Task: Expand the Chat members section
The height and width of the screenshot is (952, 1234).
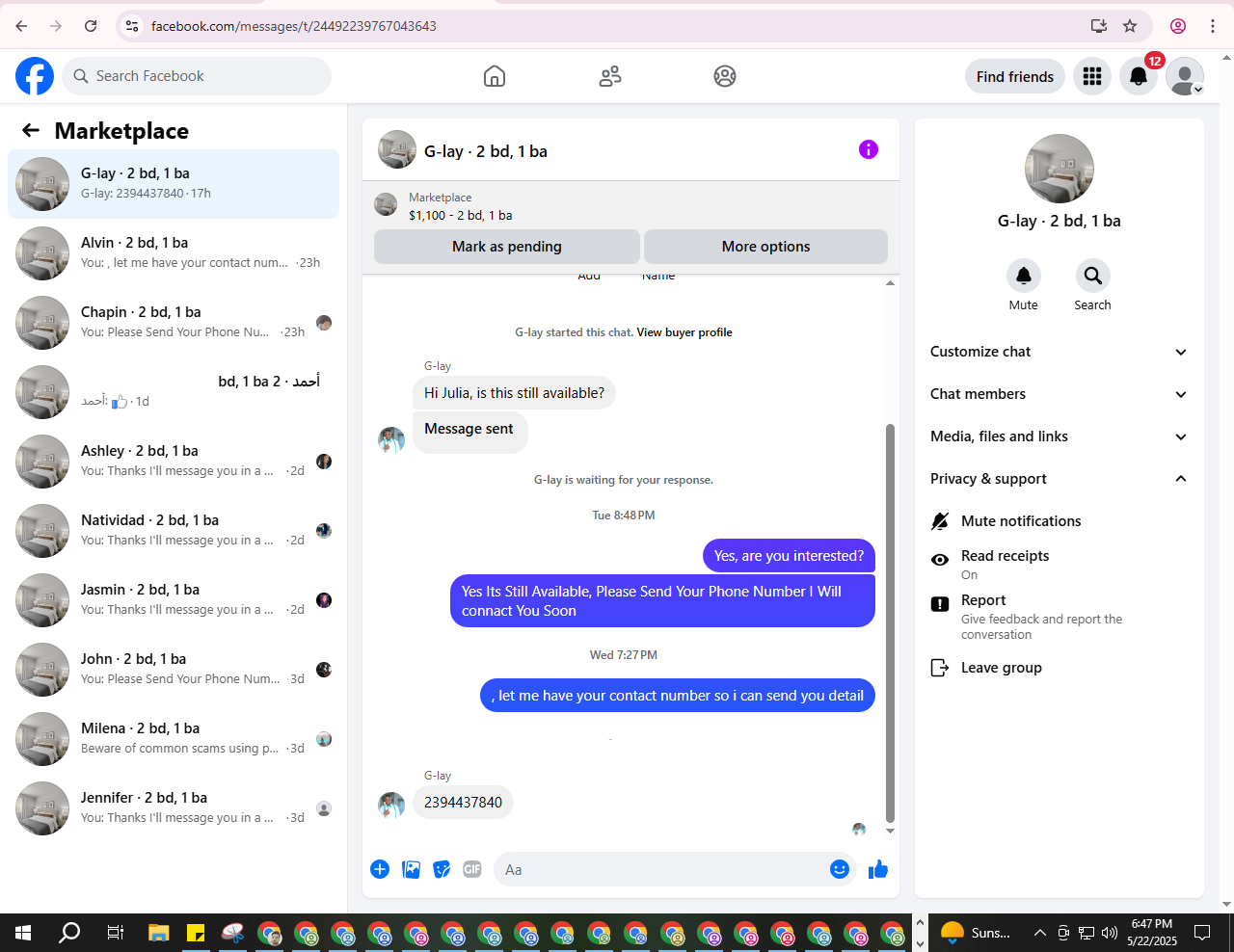Action: [1059, 394]
